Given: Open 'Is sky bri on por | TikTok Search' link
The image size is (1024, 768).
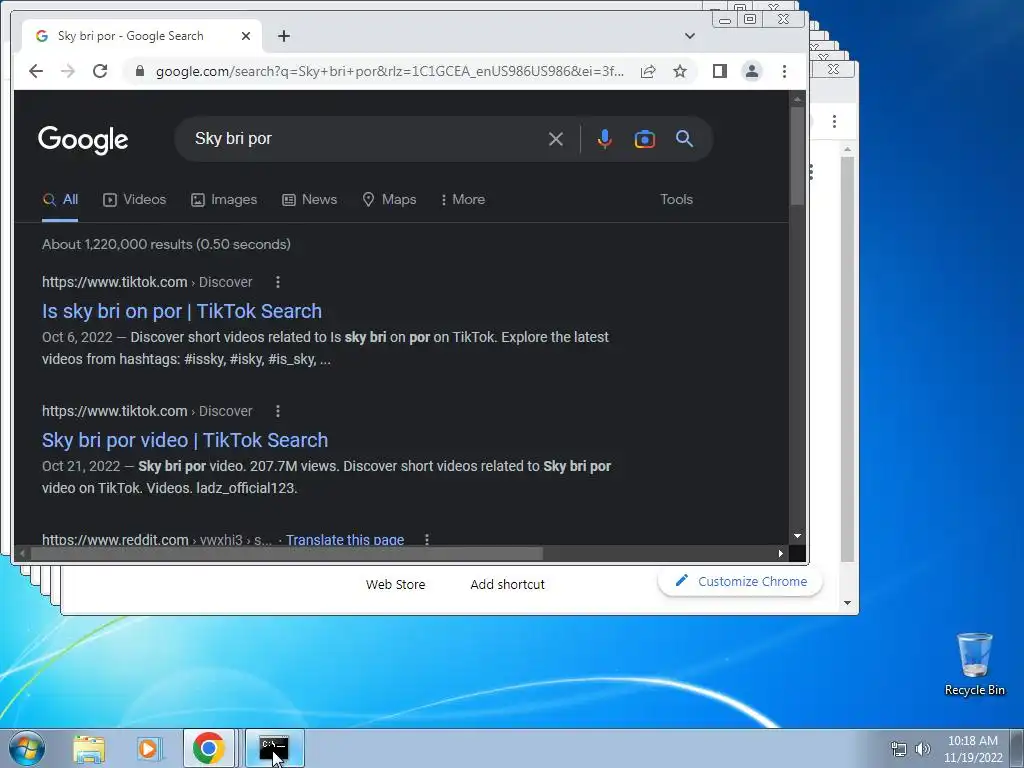Looking at the screenshot, I should tap(182, 312).
